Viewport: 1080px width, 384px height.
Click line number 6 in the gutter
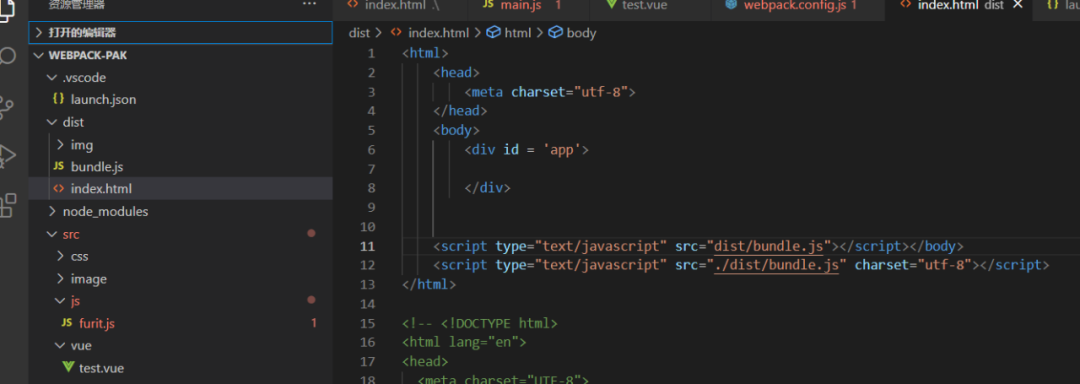371,150
